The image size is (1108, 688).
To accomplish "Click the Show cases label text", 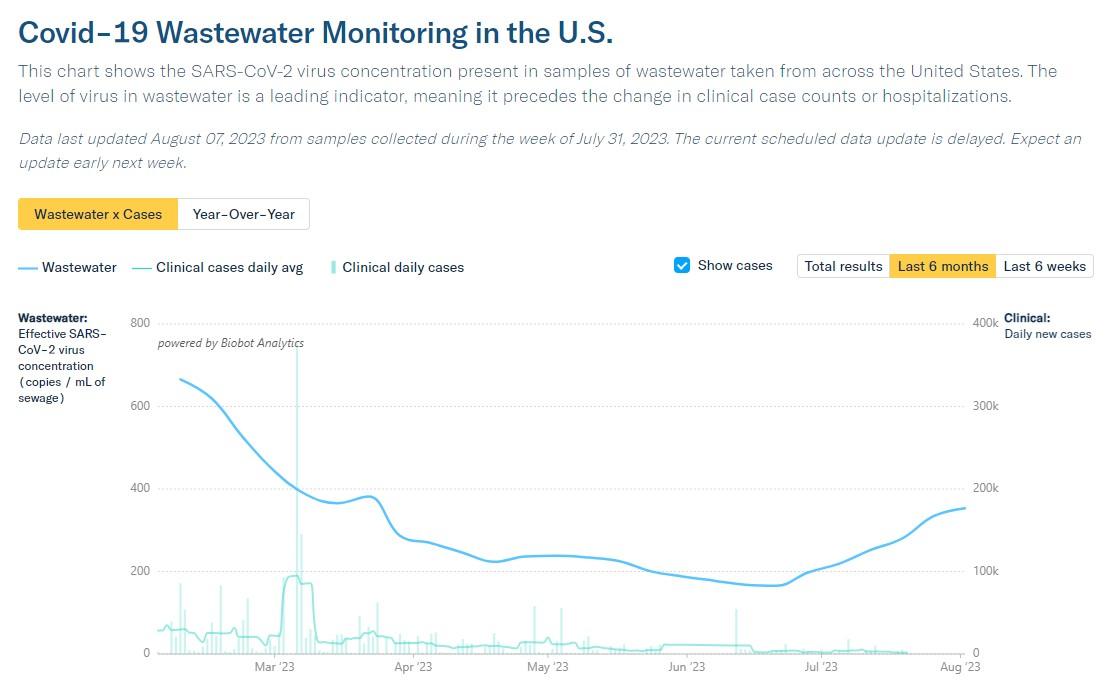I will point(735,266).
